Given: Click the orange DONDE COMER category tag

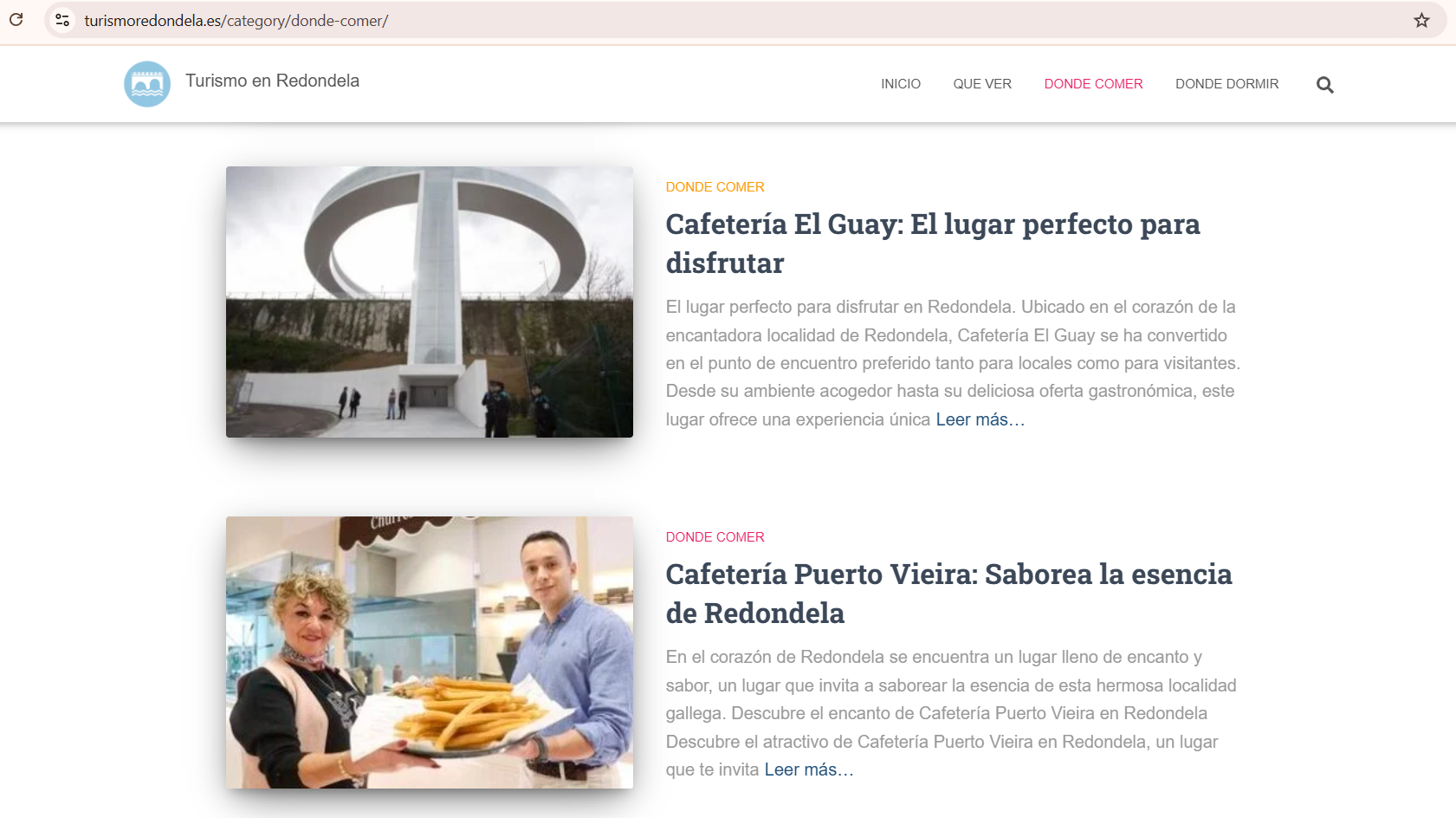Looking at the screenshot, I should (715, 187).
